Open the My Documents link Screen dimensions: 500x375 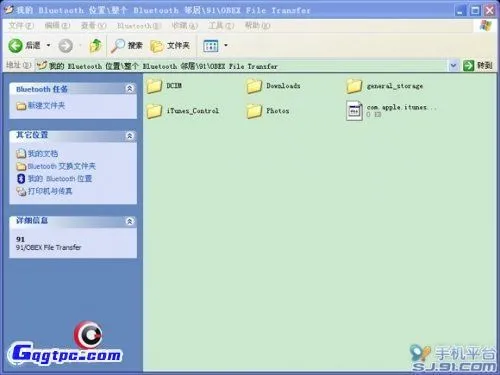point(43,154)
